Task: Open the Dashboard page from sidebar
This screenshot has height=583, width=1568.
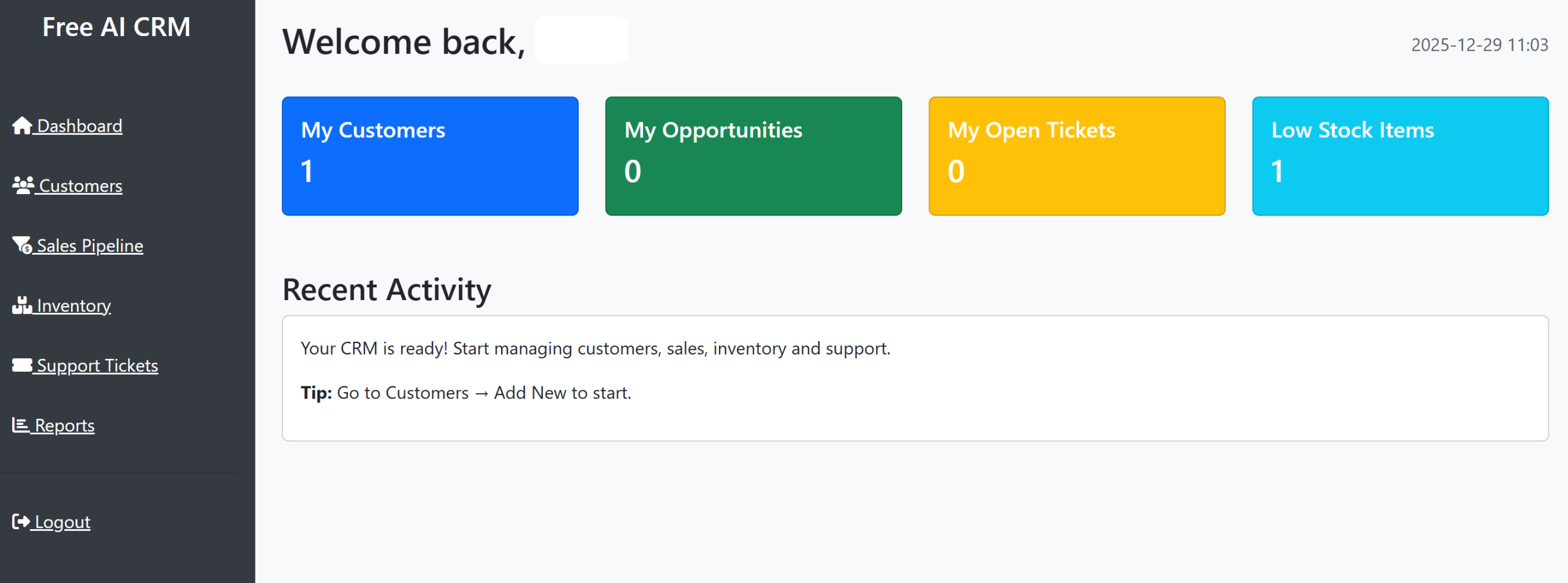Action: click(80, 126)
